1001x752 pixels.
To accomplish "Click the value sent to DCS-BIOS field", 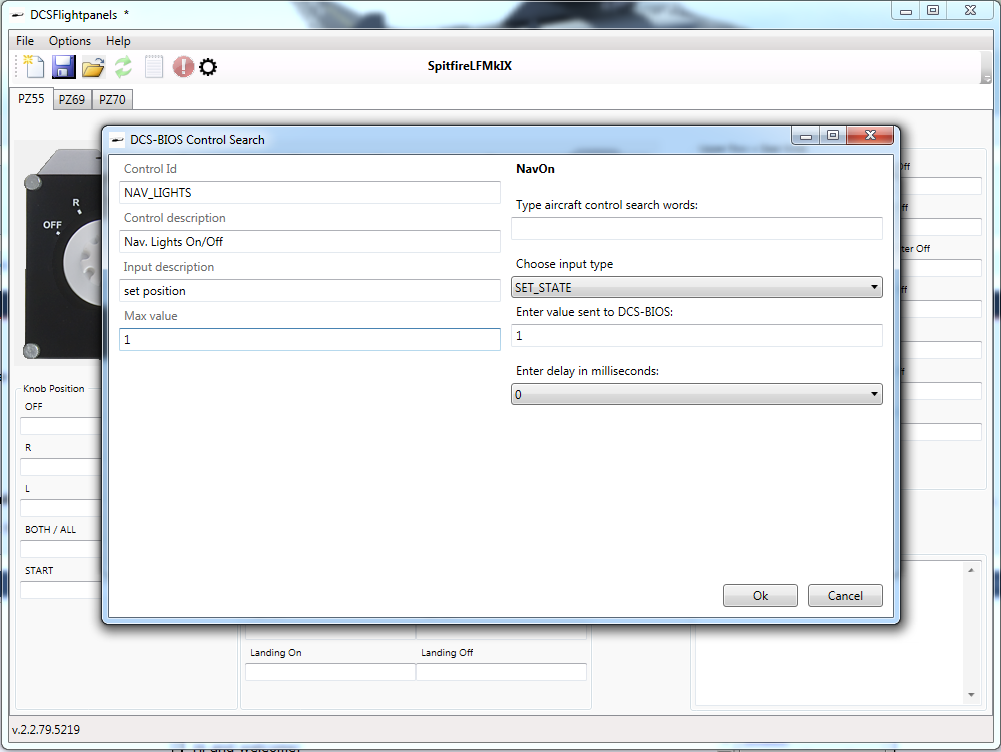I will [x=696, y=336].
